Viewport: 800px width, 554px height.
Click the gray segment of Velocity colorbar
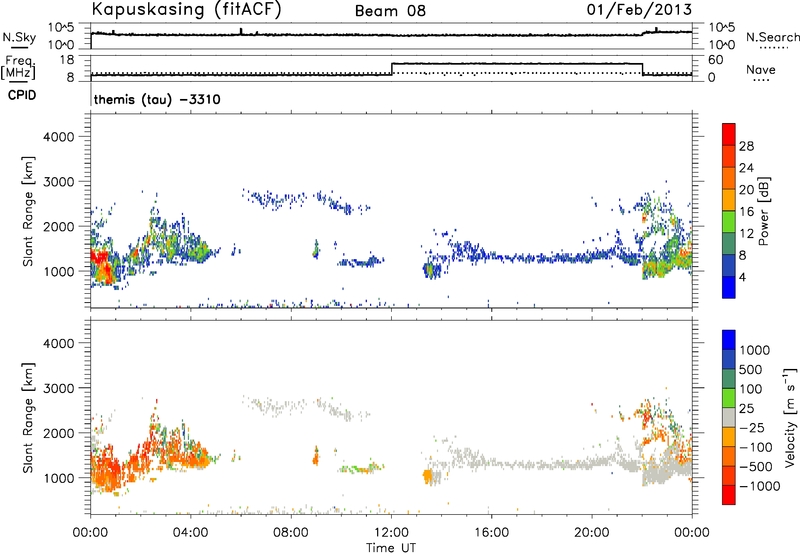(729, 417)
